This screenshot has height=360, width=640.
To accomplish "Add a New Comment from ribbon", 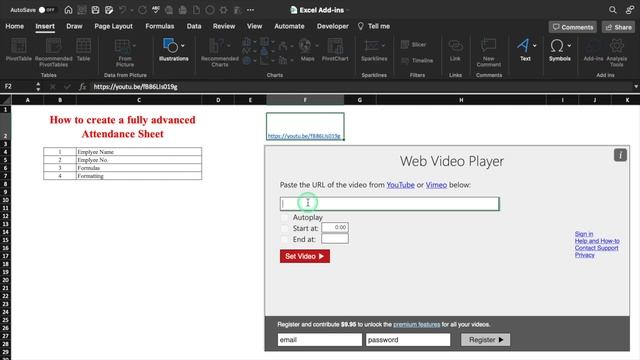I will [x=489, y=52].
